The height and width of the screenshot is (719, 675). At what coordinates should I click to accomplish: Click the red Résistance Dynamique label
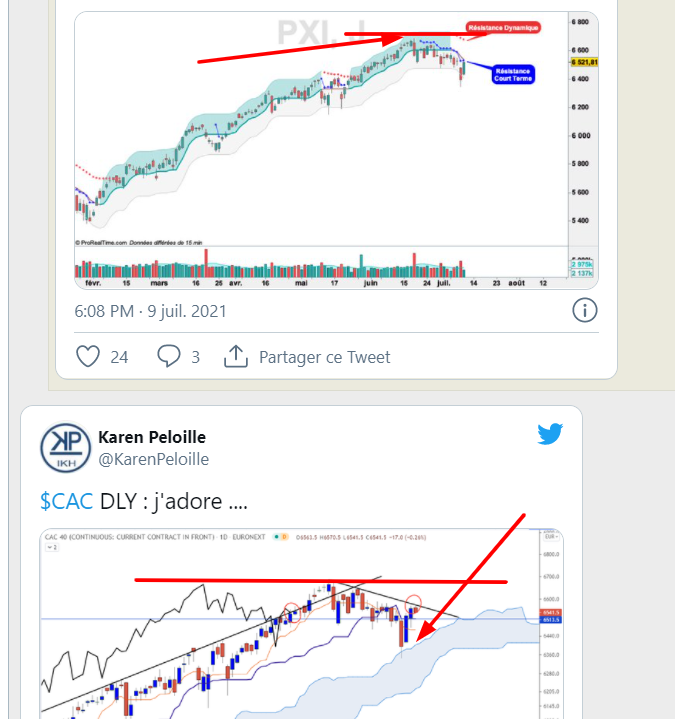(x=503, y=28)
